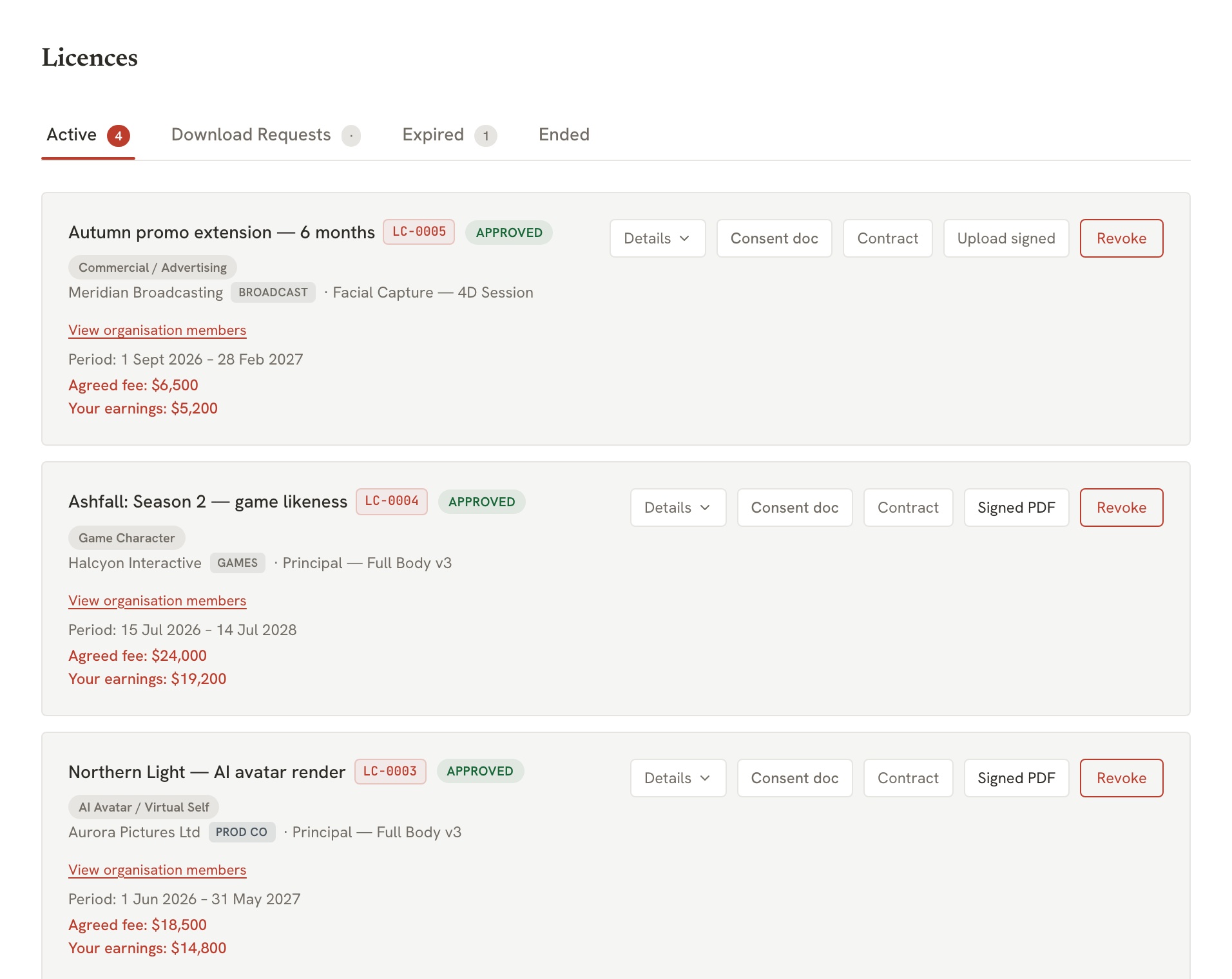The height and width of the screenshot is (979, 1232).
Task: Click the APPROVED status on LC-0003
Action: (480, 771)
